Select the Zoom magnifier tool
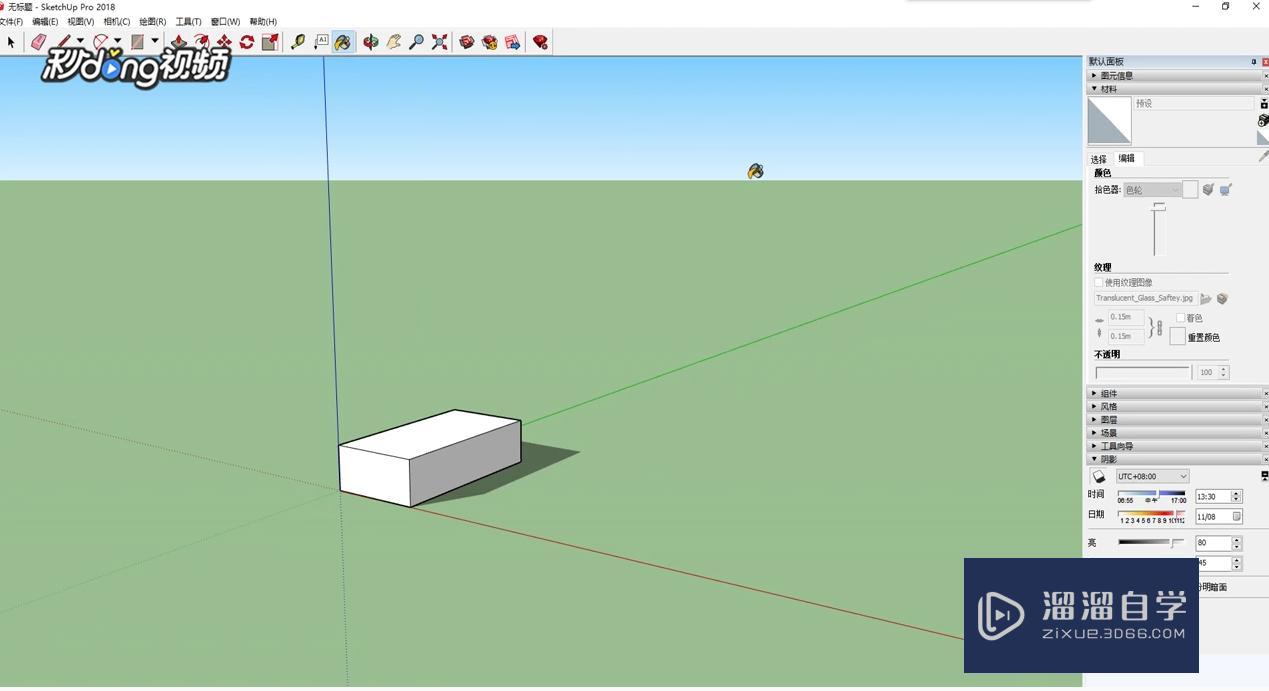 tap(416, 42)
